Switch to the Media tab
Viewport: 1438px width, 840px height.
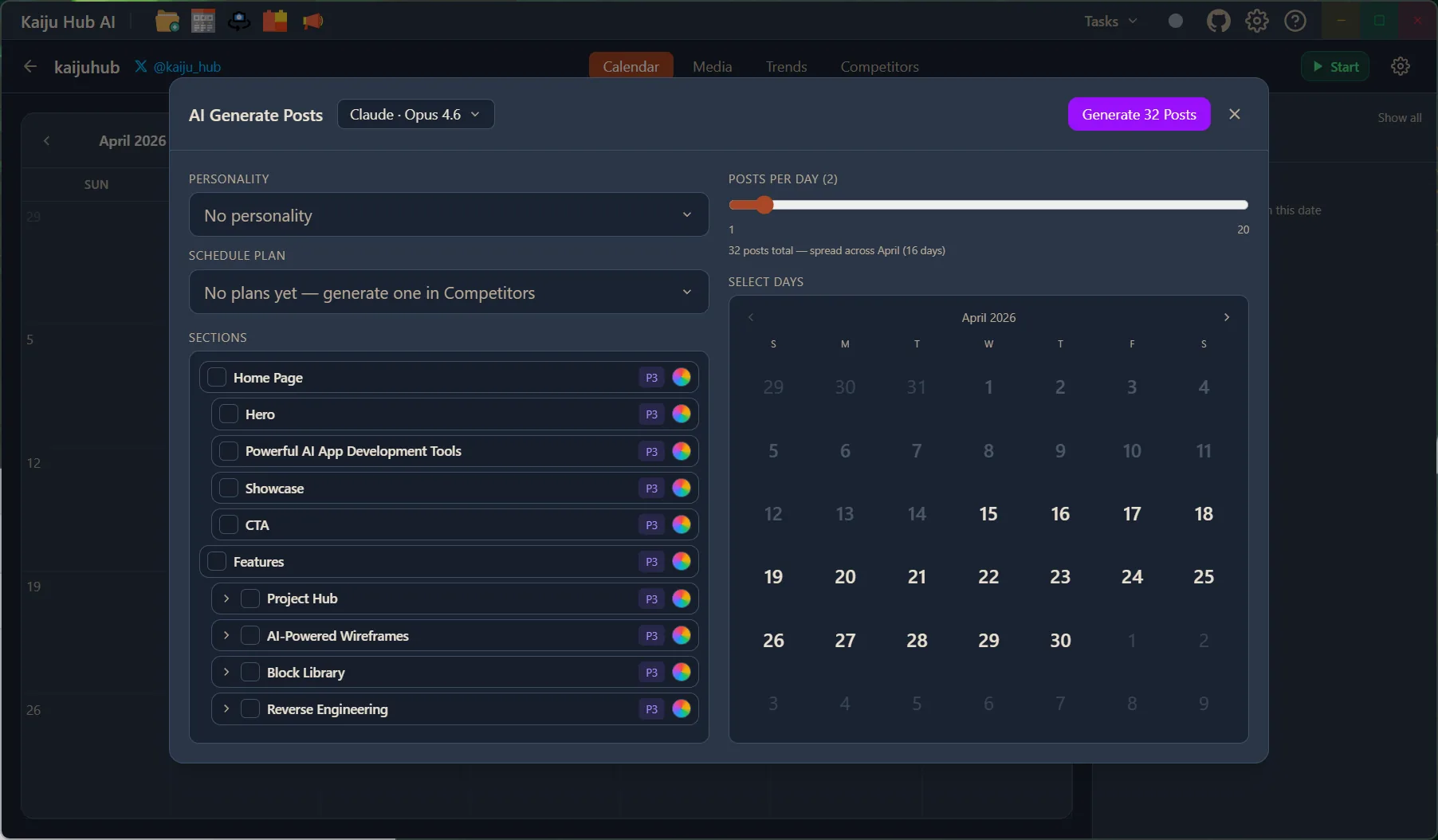click(713, 66)
